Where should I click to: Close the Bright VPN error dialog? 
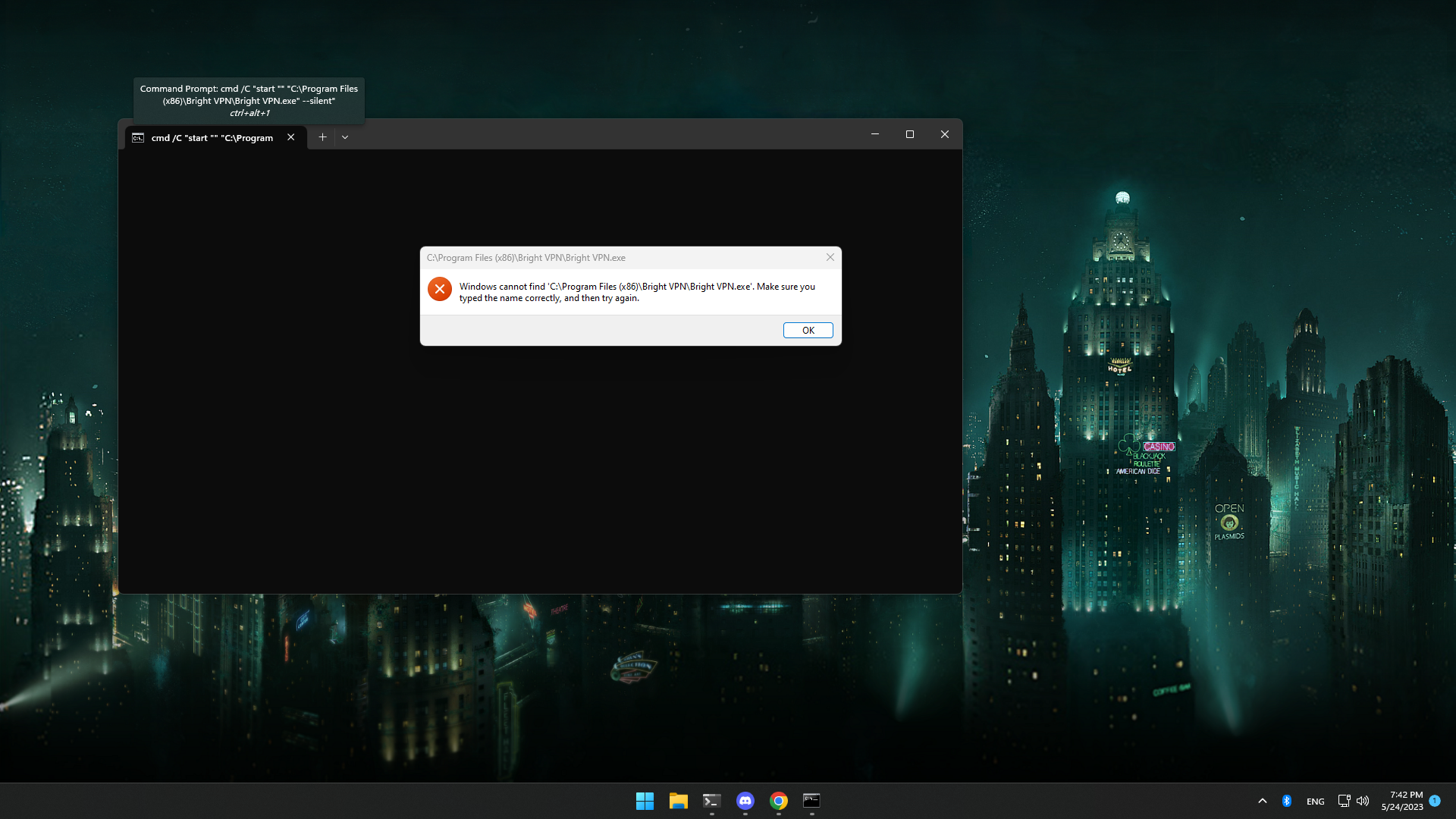830,257
